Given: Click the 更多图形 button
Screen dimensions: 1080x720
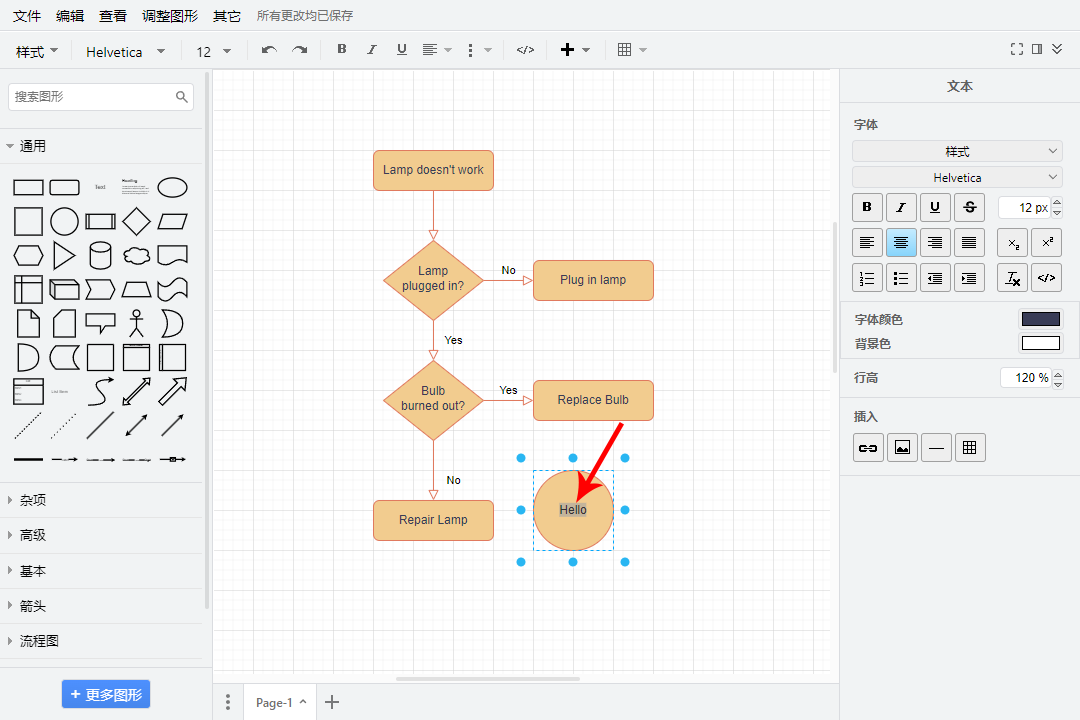Looking at the screenshot, I should (x=106, y=694).
